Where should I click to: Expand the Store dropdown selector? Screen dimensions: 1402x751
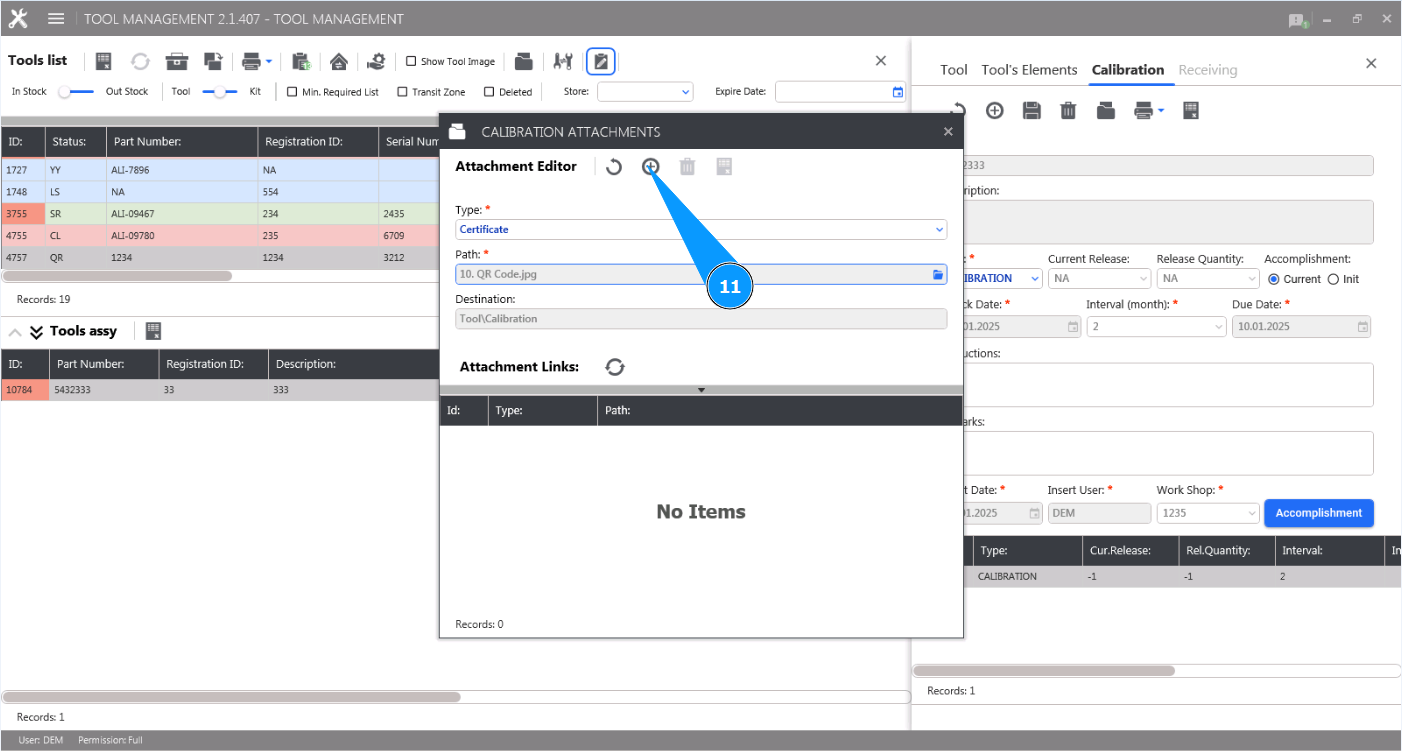tap(686, 91)
